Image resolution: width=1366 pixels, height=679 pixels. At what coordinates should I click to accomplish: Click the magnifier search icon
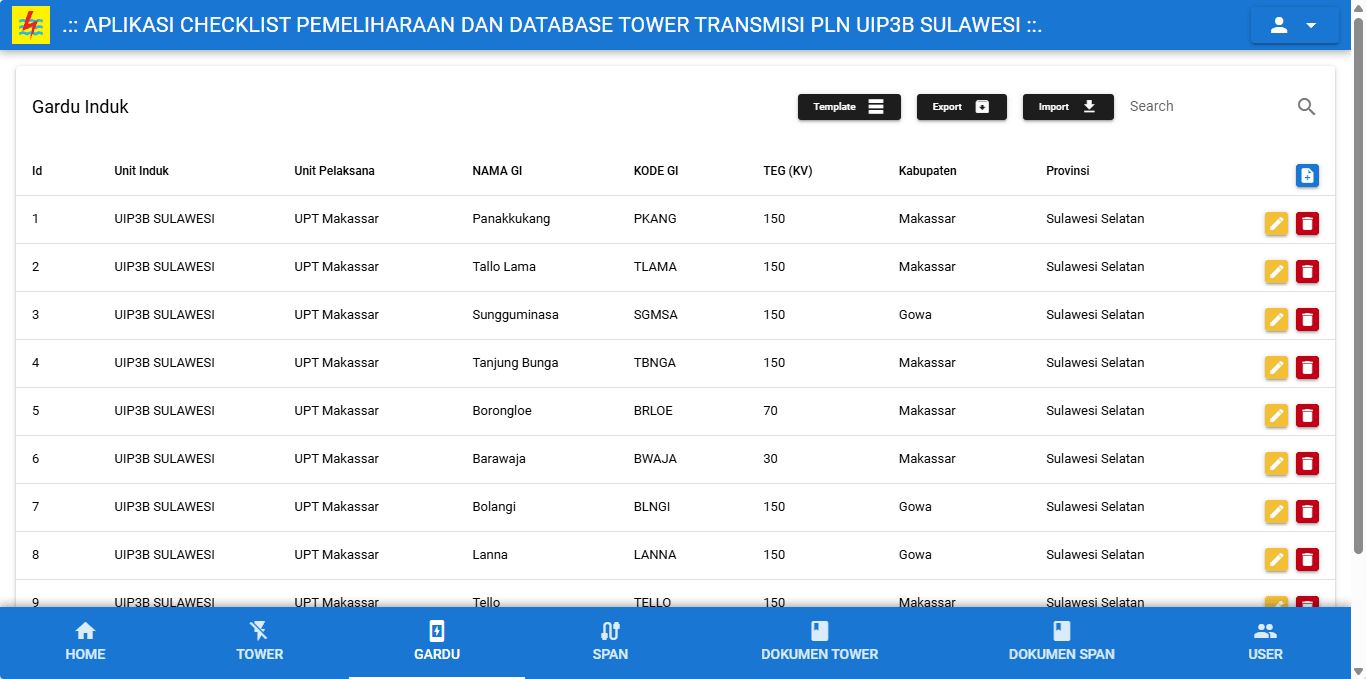coord(1306,107)
